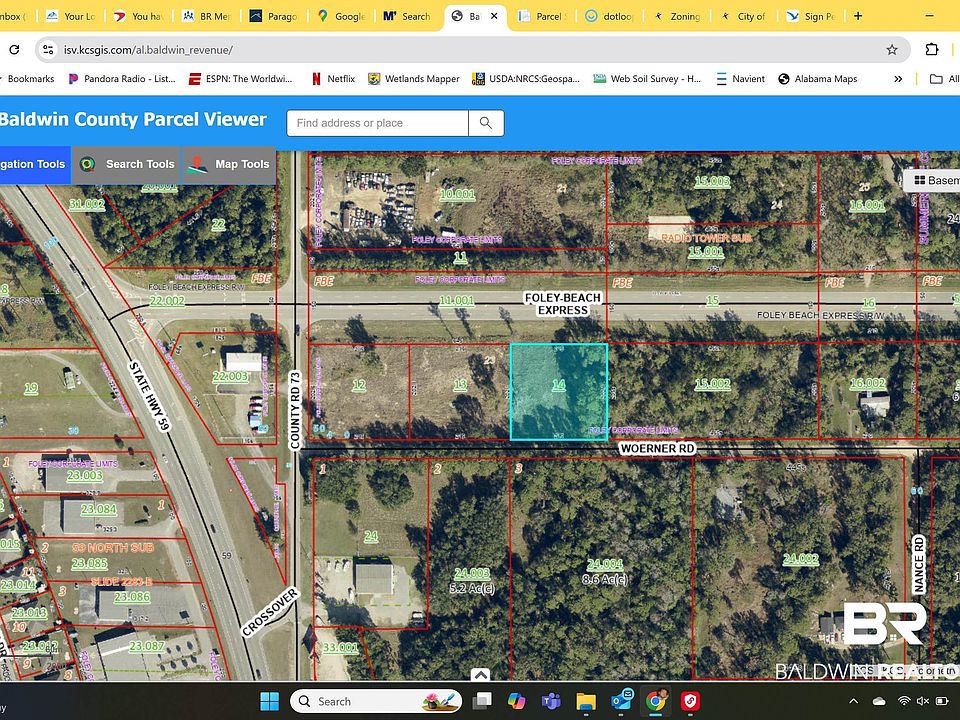This screenshot has height=720, width=960.
Task: Switch to the Sign browser tab
Action: point(812,17)
